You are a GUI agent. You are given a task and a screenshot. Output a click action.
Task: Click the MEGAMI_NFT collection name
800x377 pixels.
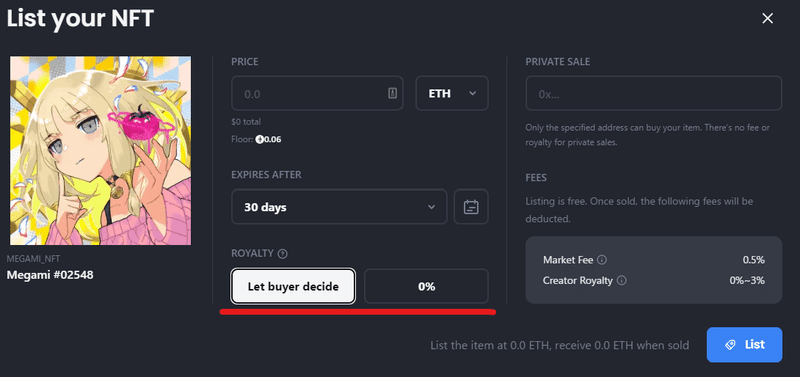31,259
